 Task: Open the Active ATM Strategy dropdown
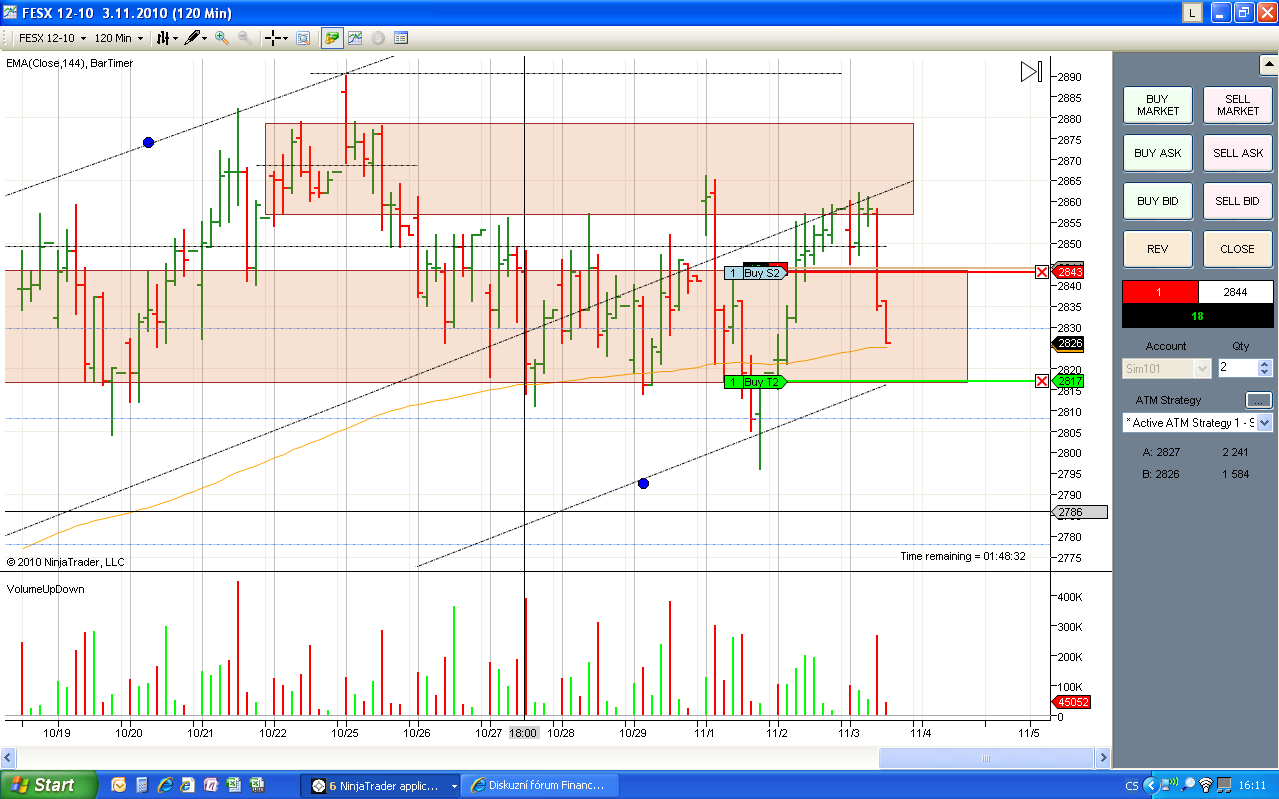click(1197, 423)
